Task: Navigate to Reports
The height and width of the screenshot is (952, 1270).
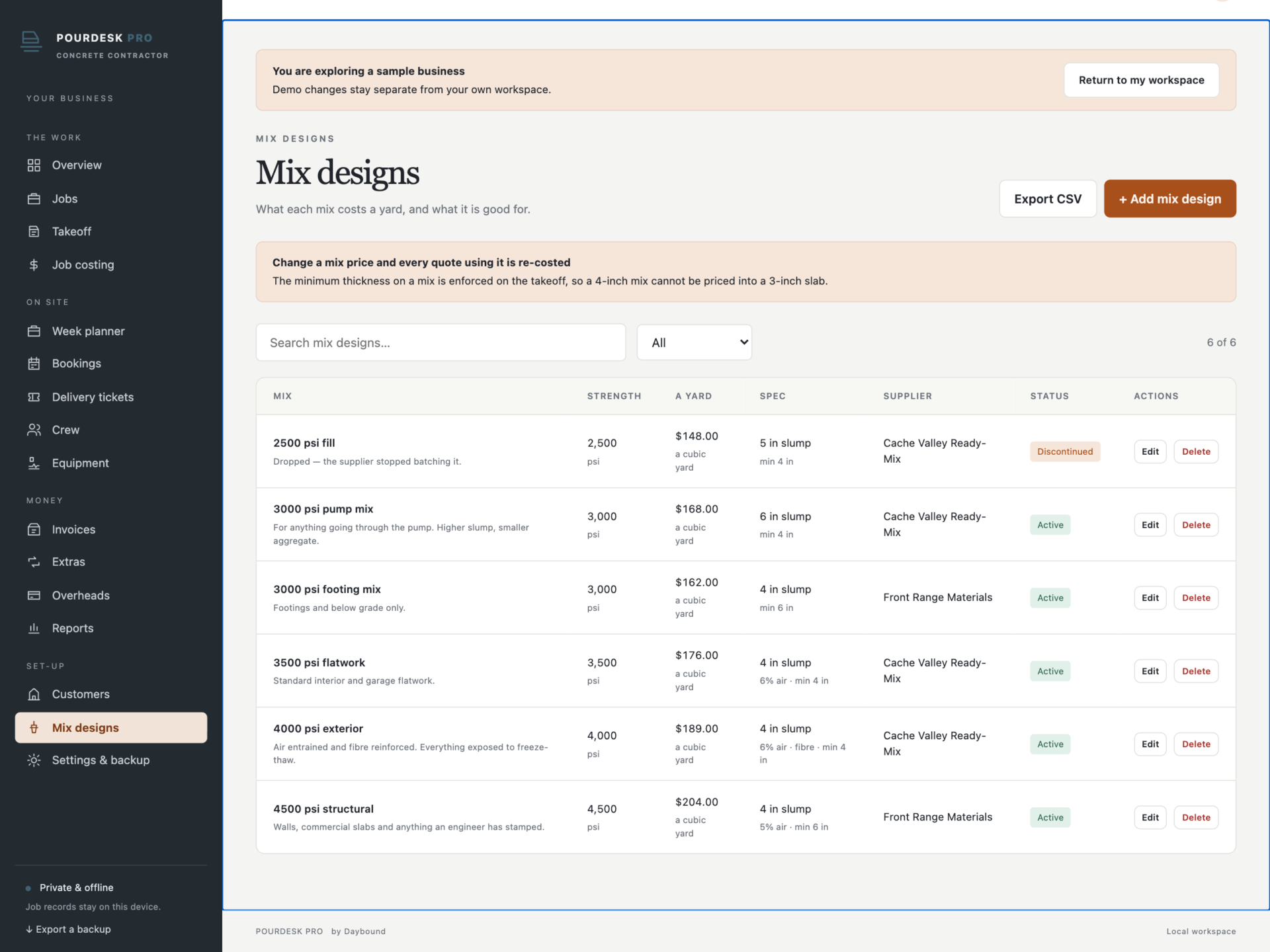Action: click(x=110, y=628)
